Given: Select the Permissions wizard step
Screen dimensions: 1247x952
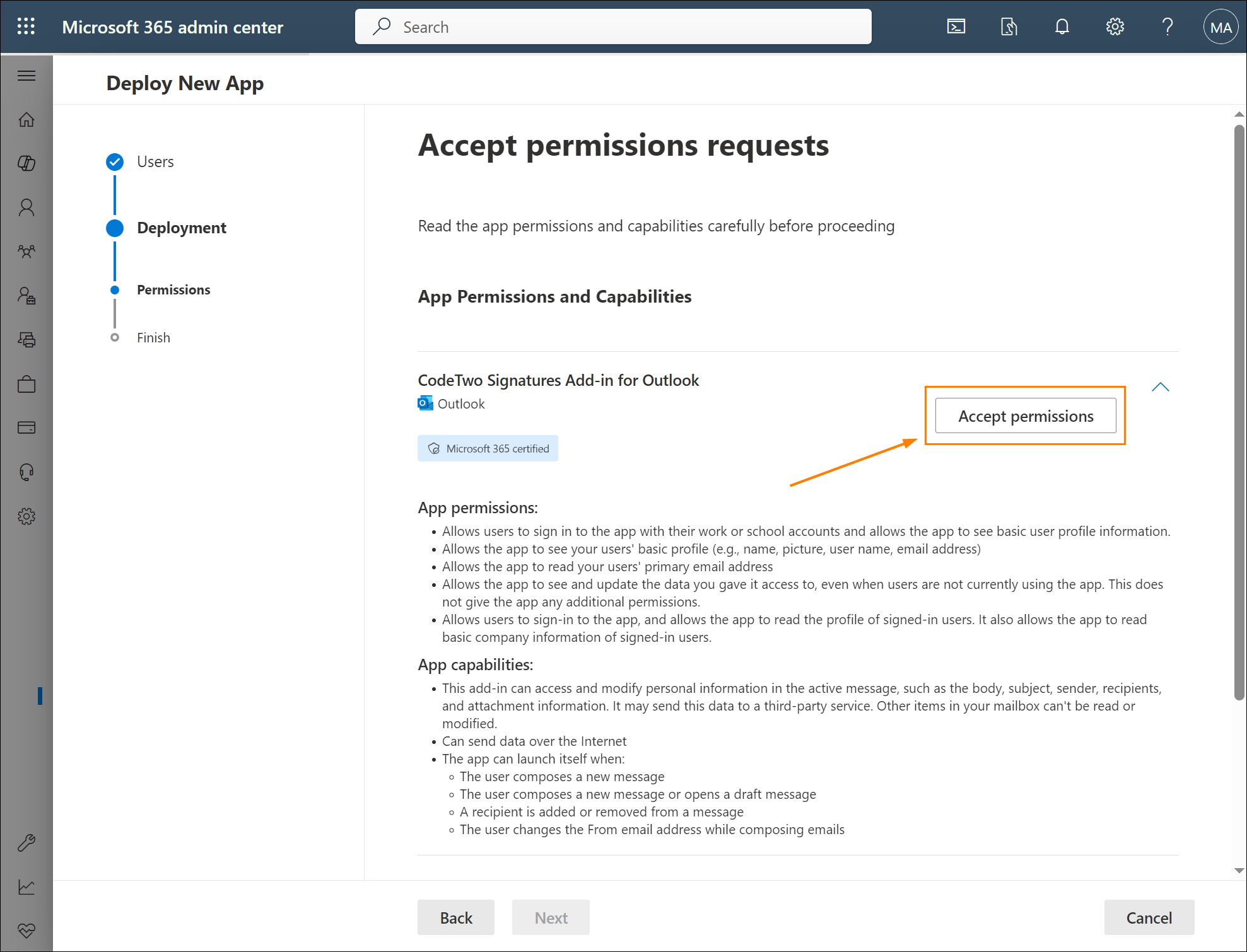Looking at the screenshot, I should (173, 290).
